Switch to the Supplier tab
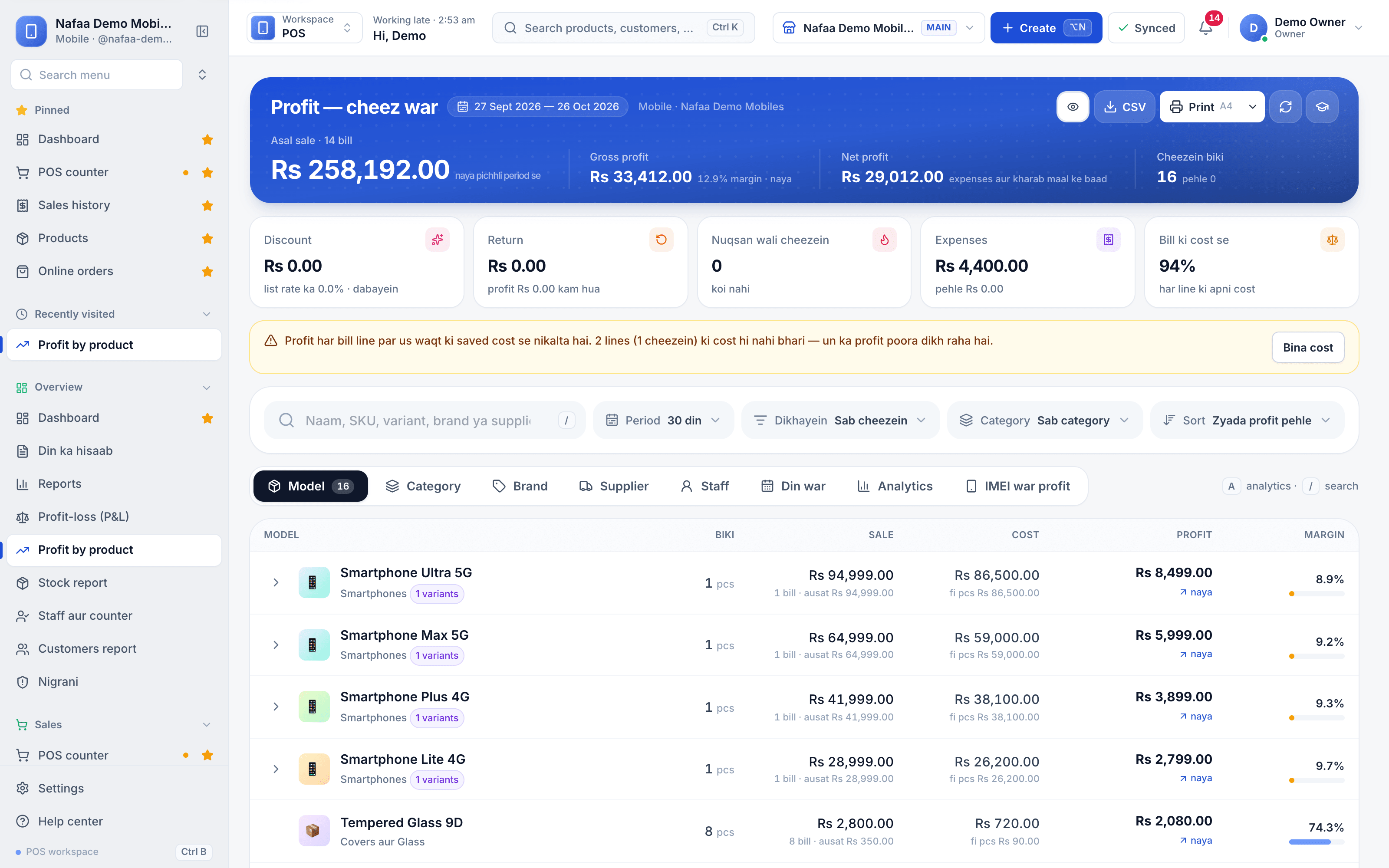Image resolution: width=1389 pixels, height=868 pixels. (614, 486)
